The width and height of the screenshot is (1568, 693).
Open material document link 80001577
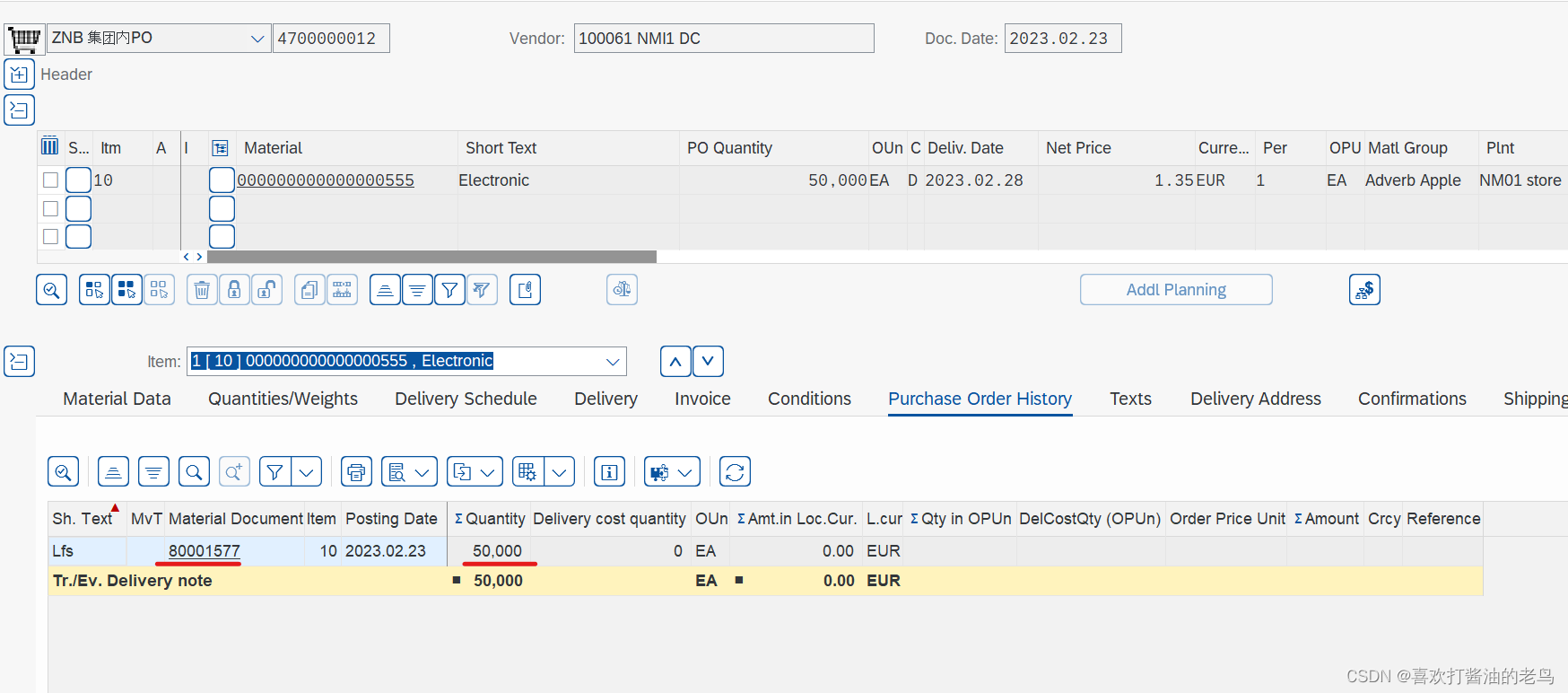pyautogui.click(x=205, y=551)
